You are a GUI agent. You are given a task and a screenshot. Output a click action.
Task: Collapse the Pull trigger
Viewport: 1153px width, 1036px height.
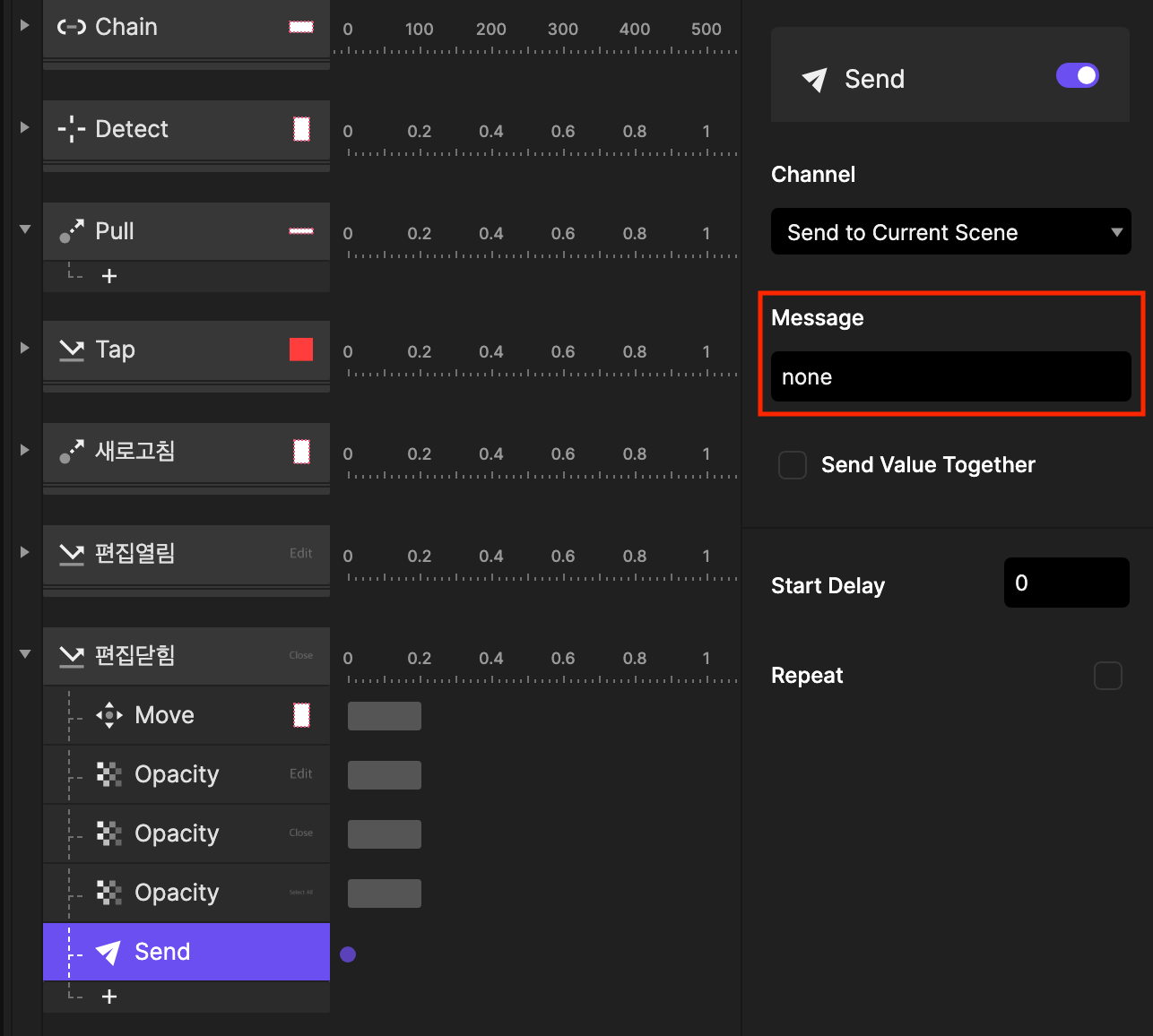pyautogui.click(x=25, y=230)
